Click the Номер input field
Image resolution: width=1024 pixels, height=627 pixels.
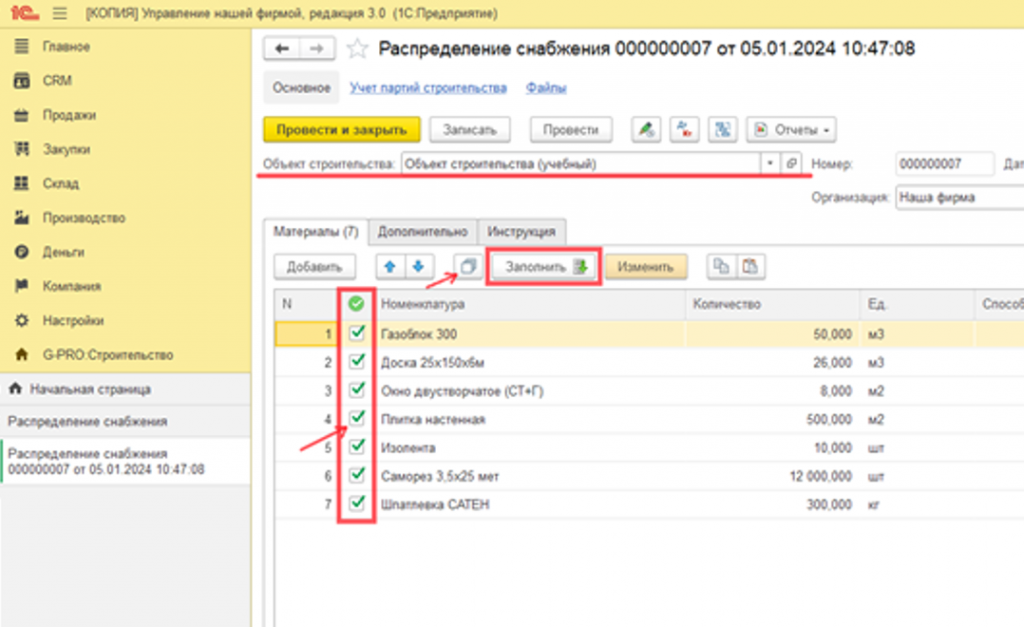pos(943,164)
